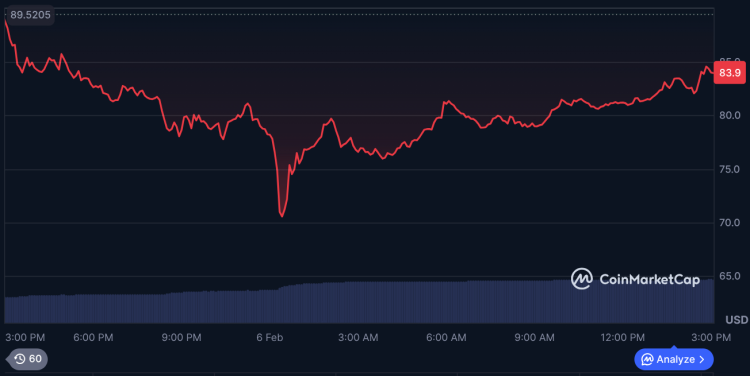This screenshot has height=376, width=750.
Task: Click the lowest dip point on price line
Action: point(282,216)
